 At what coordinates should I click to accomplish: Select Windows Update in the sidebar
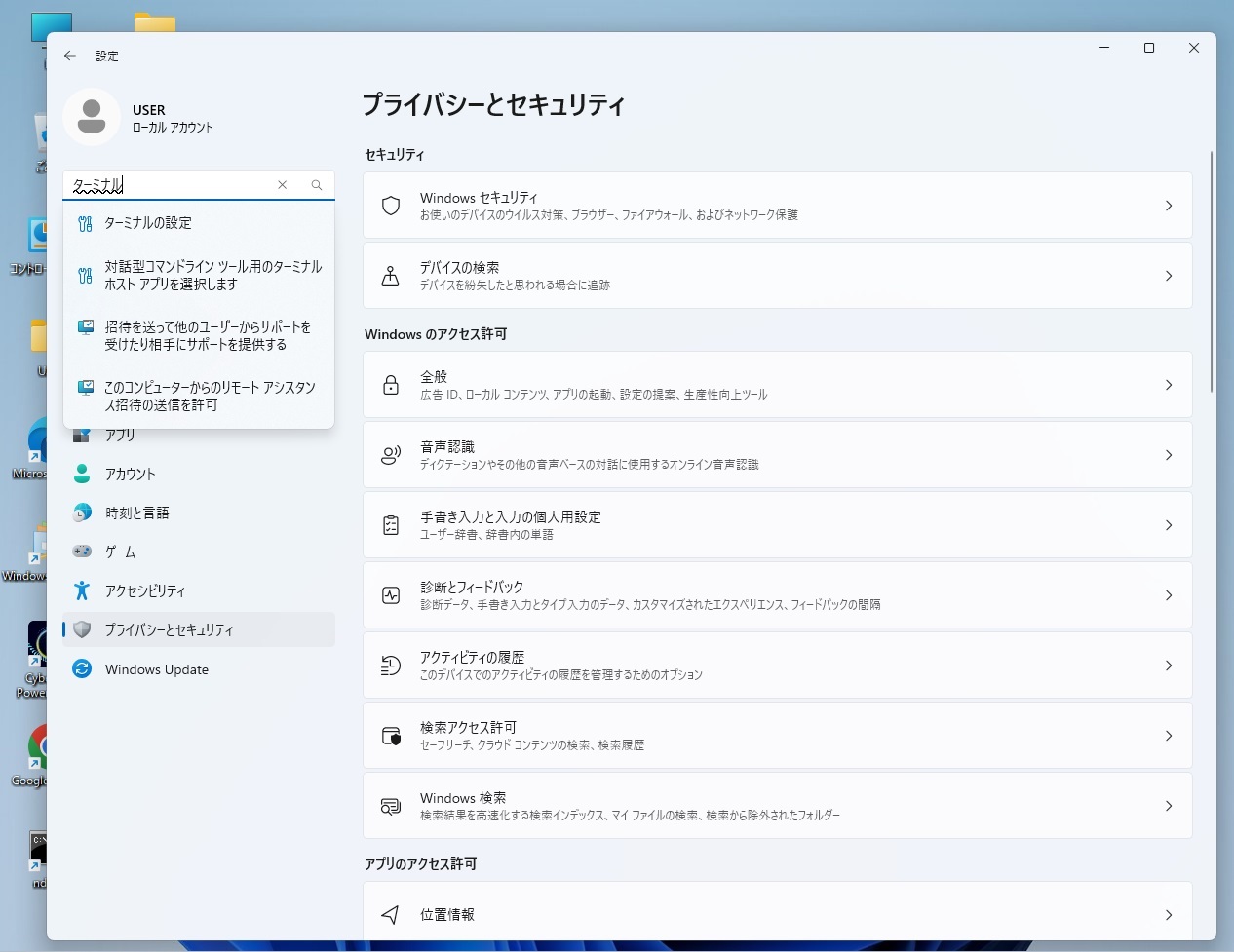point(199,669)
